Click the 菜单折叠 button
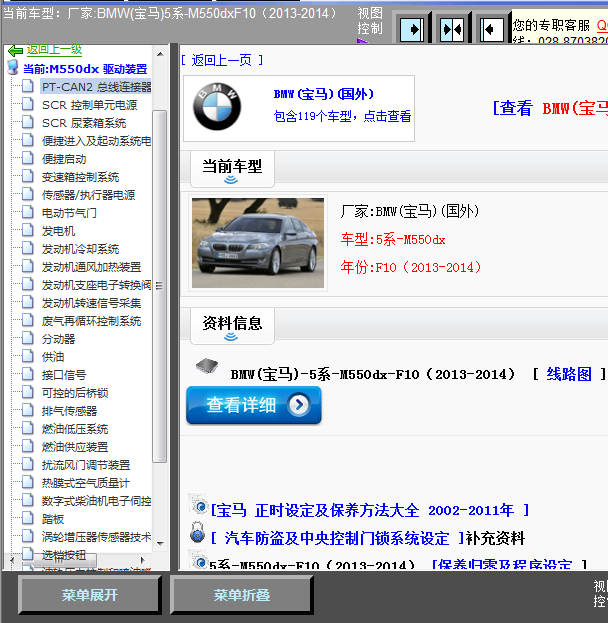Viewport: 608px width, 623px height. [242, 595]
